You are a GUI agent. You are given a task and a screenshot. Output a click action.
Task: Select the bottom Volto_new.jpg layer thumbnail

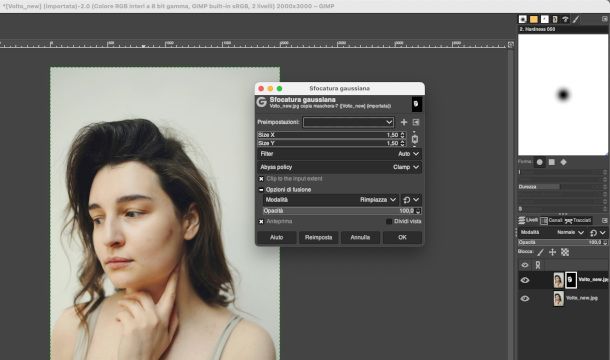(x=558, y=299)
